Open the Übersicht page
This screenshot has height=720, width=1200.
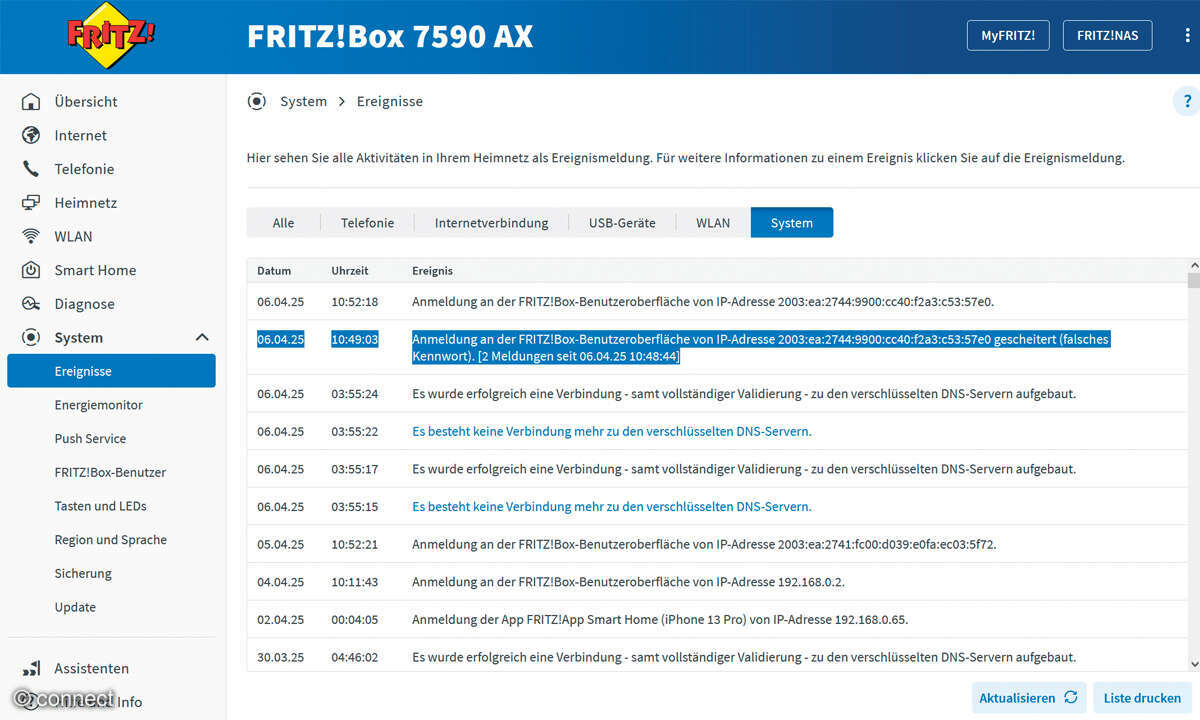[86, 102]
